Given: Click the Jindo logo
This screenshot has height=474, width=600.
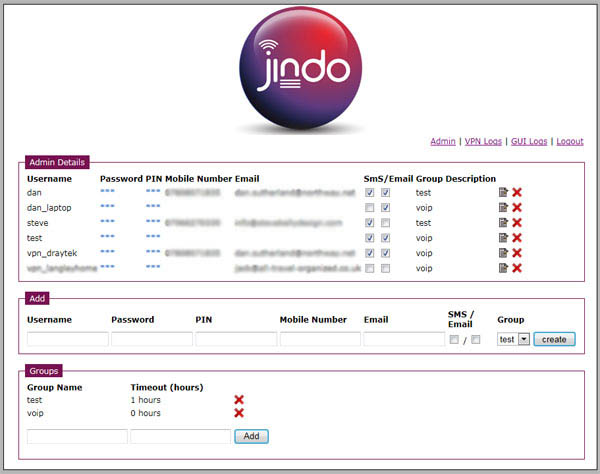Looking at the screenshot, I should (x=301, y=68).
